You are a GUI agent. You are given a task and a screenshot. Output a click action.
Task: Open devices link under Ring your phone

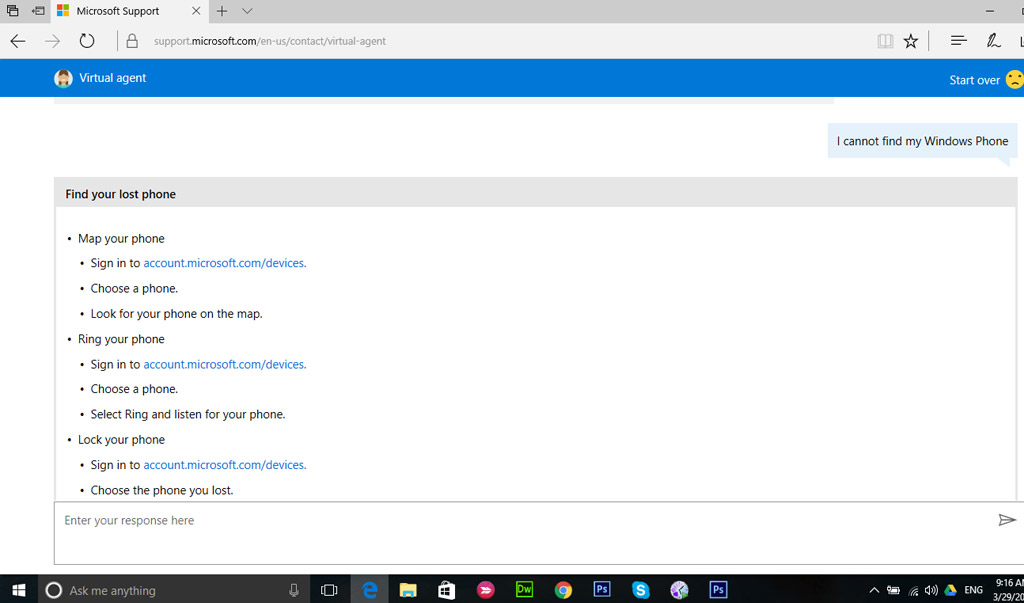(224, 364)
